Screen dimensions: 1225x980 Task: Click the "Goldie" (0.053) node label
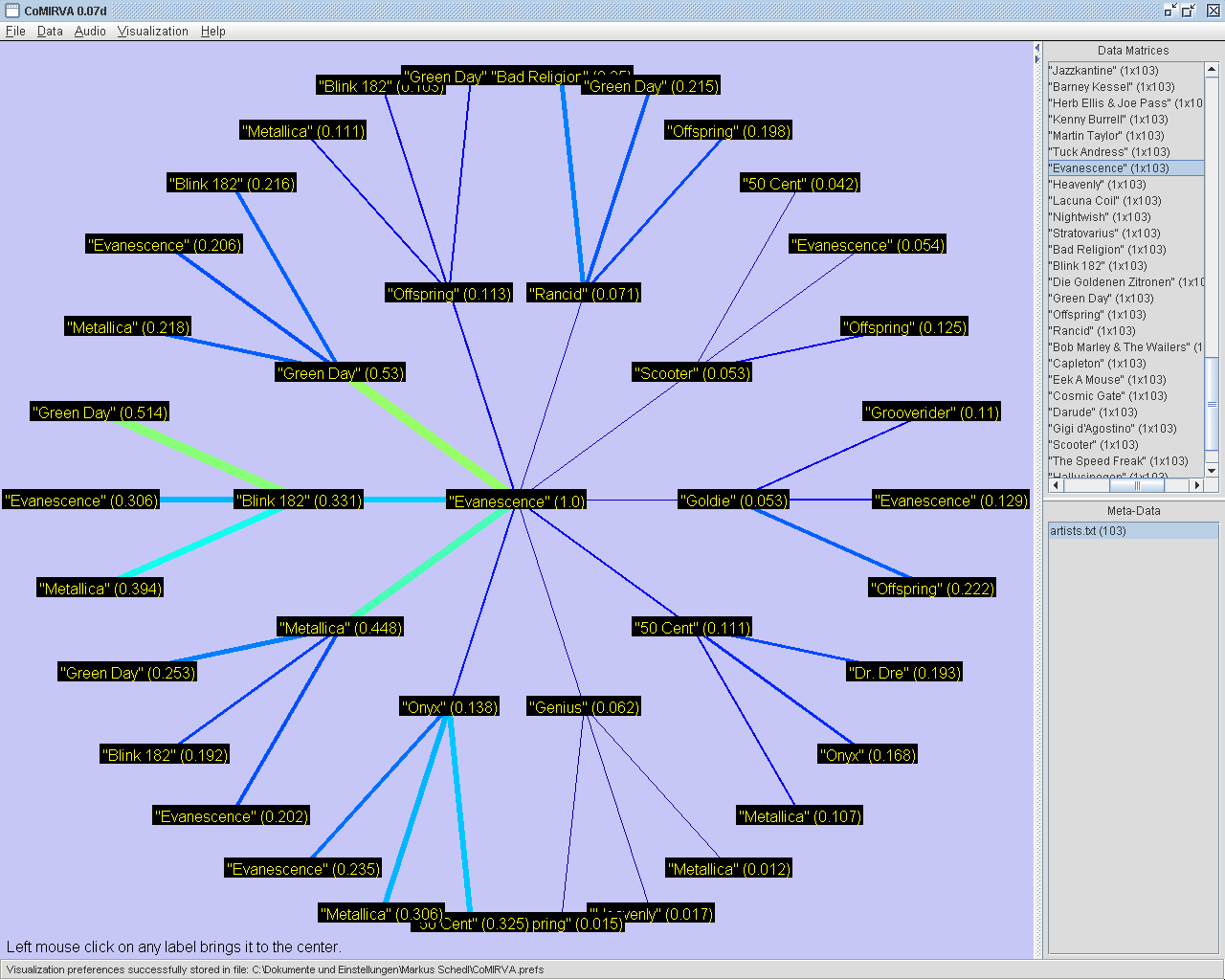(734, 501)
